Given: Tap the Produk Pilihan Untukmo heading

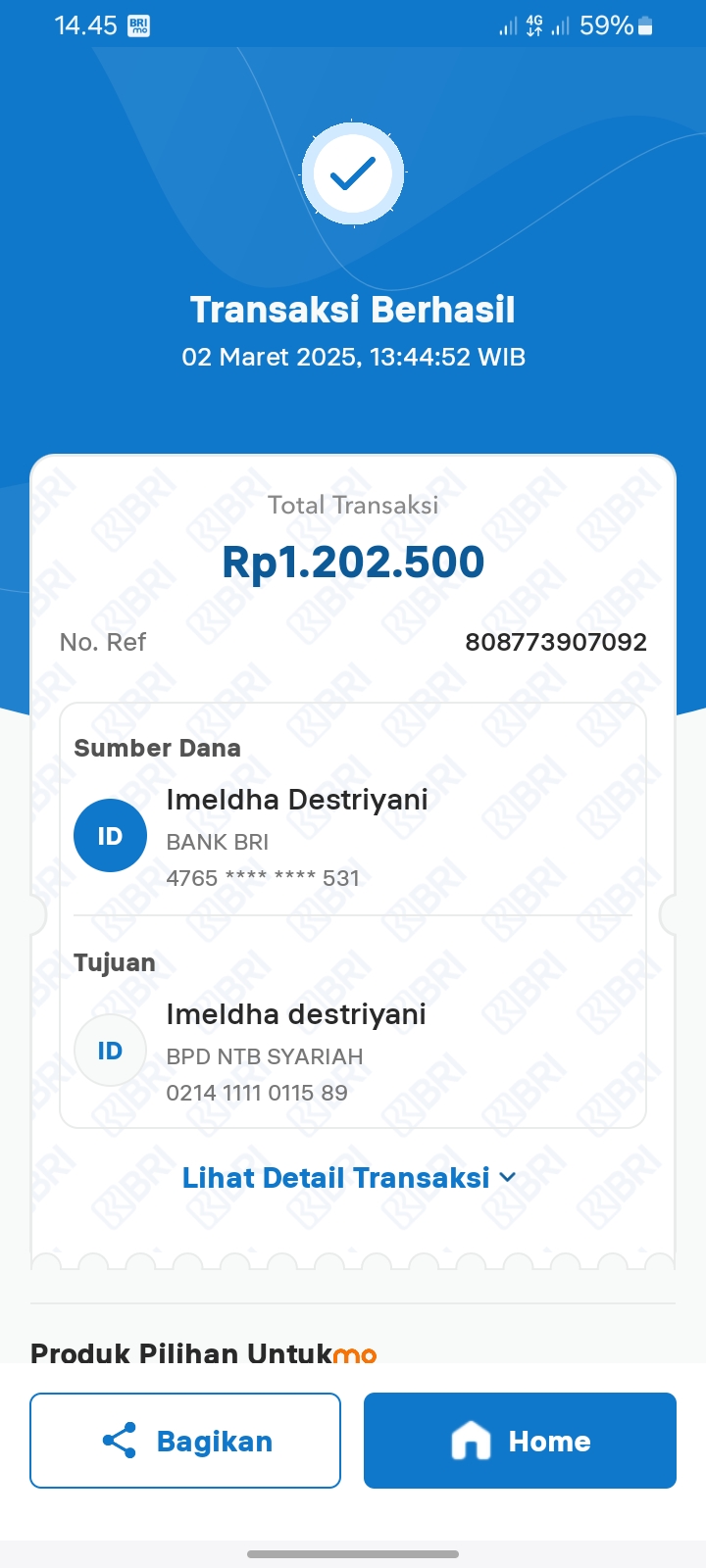Looking at the screenshot, I should tap(204, 1352).
